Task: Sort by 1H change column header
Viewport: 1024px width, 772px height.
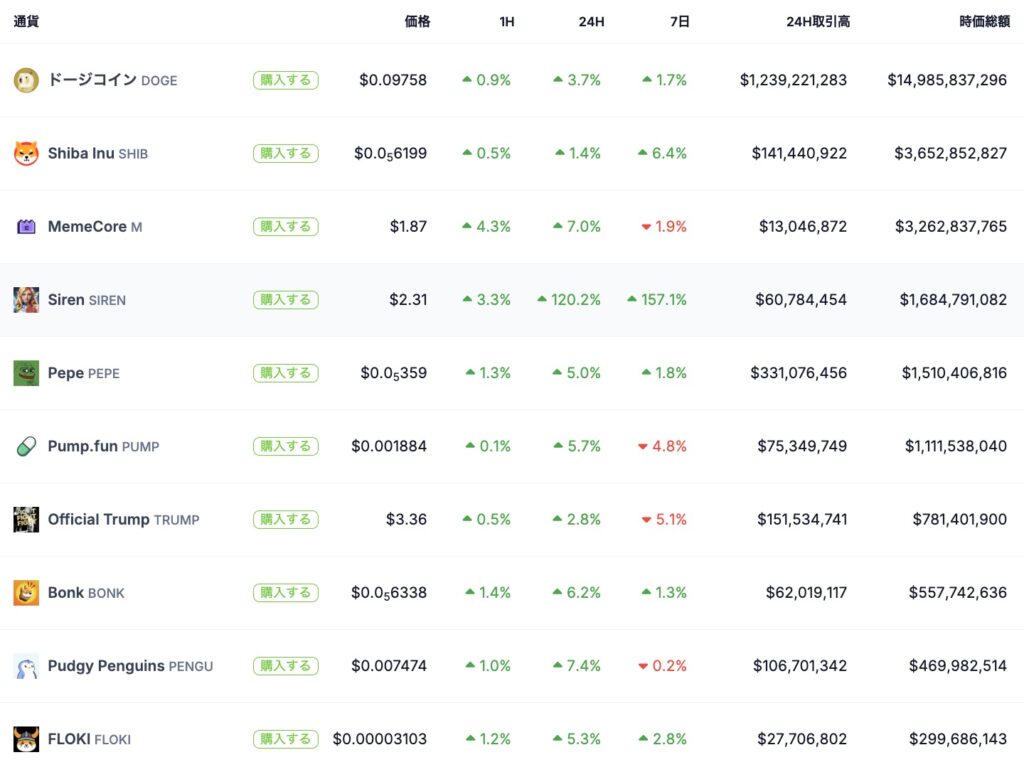Action: click(506, 21)
